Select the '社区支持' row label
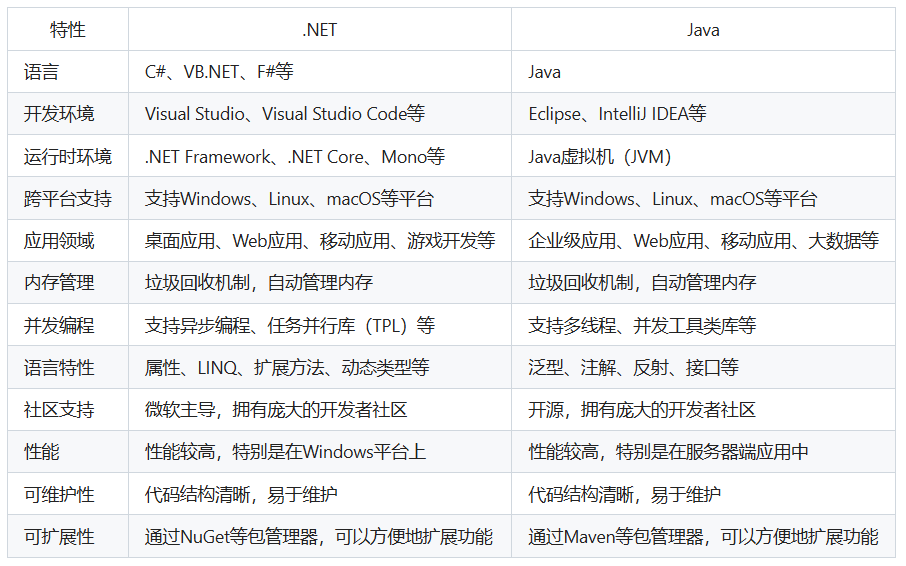This screenshot has height=566, width=906. (x=68, y=409)
